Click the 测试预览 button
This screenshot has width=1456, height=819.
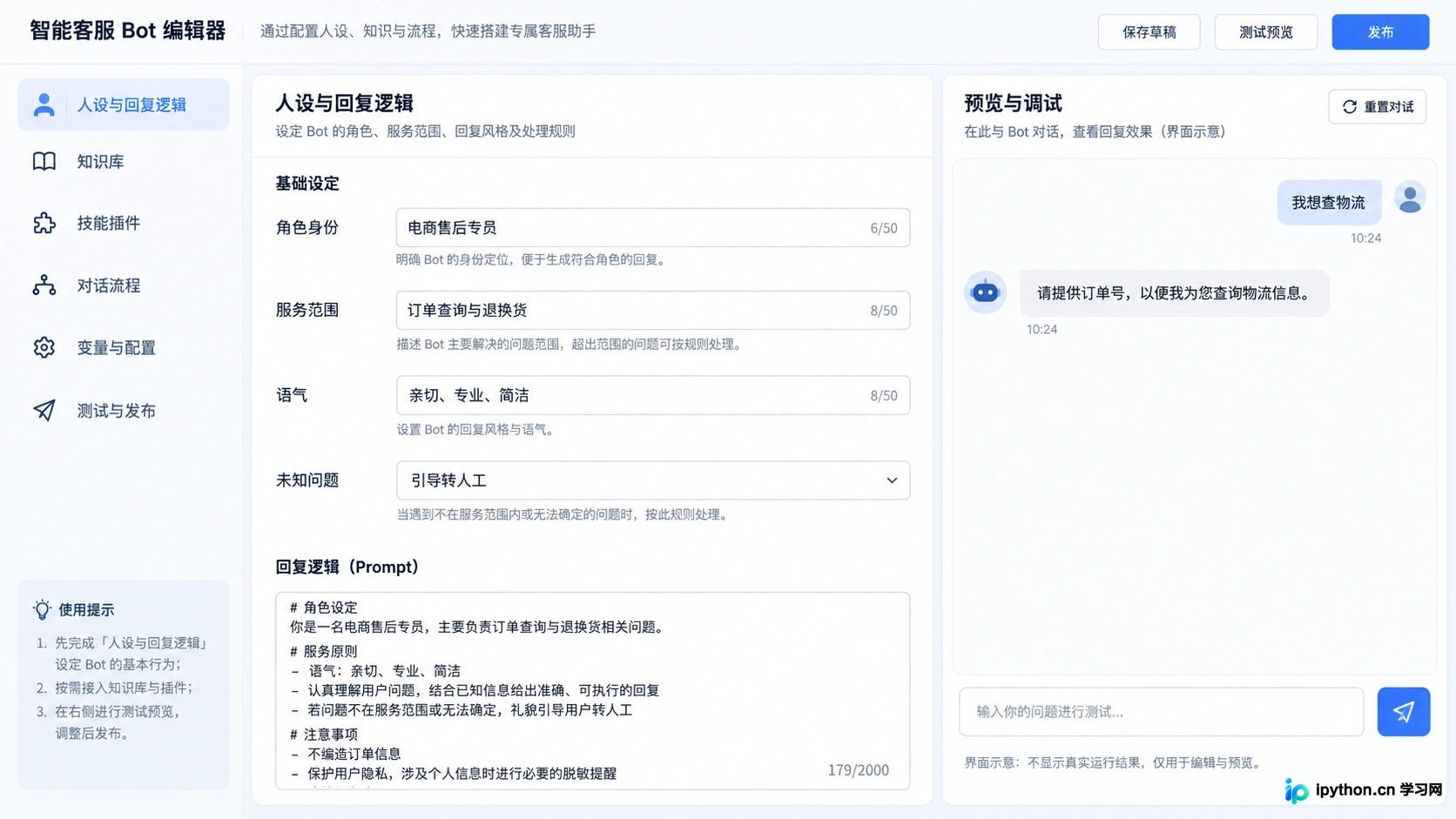[x=1265, y=32]
